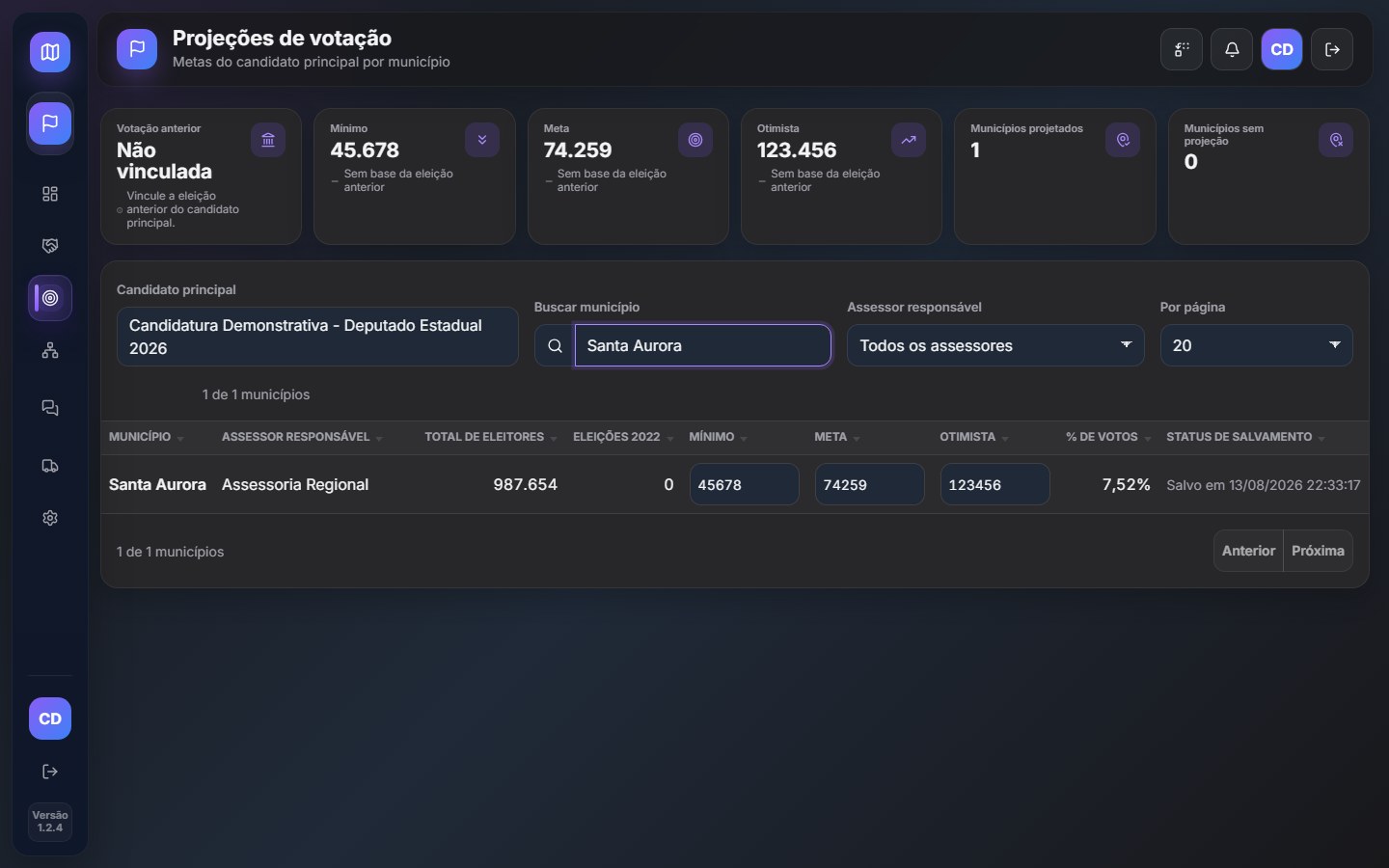Click the target icon on the Meta card

[x=695, y=140]
